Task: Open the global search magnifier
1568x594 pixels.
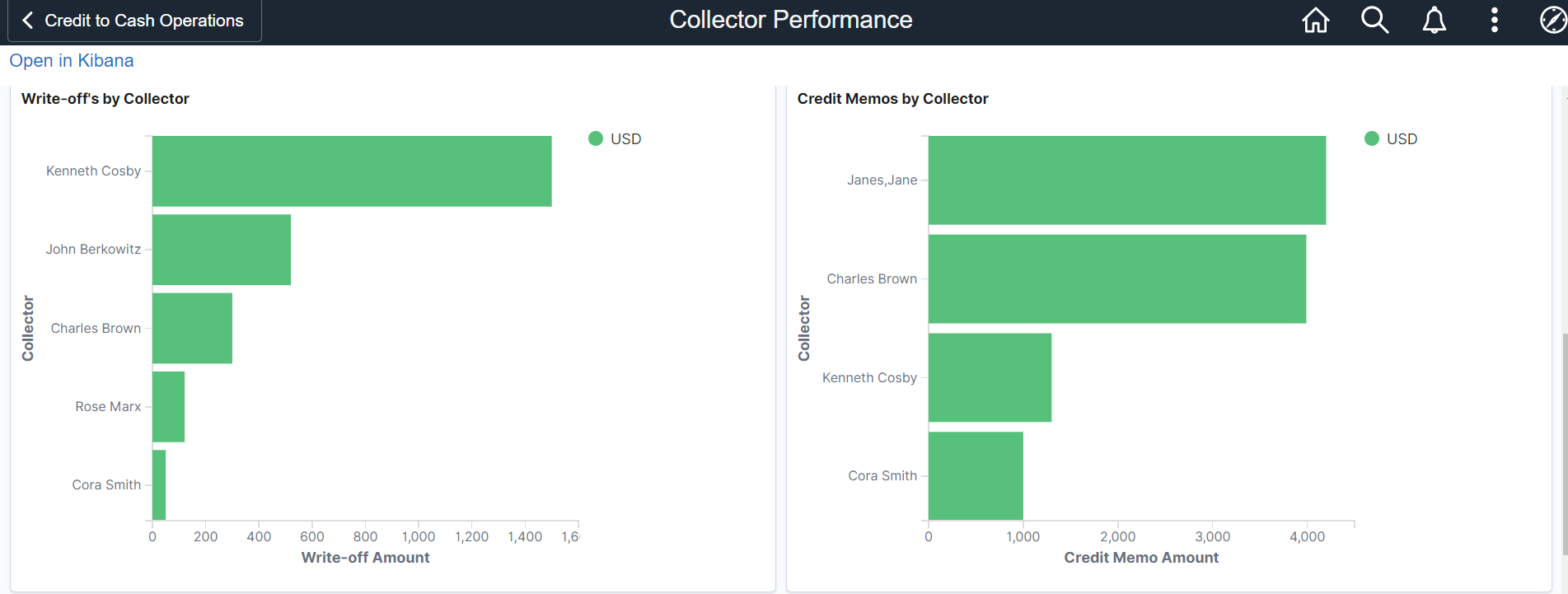Action: click(1374, 20)
